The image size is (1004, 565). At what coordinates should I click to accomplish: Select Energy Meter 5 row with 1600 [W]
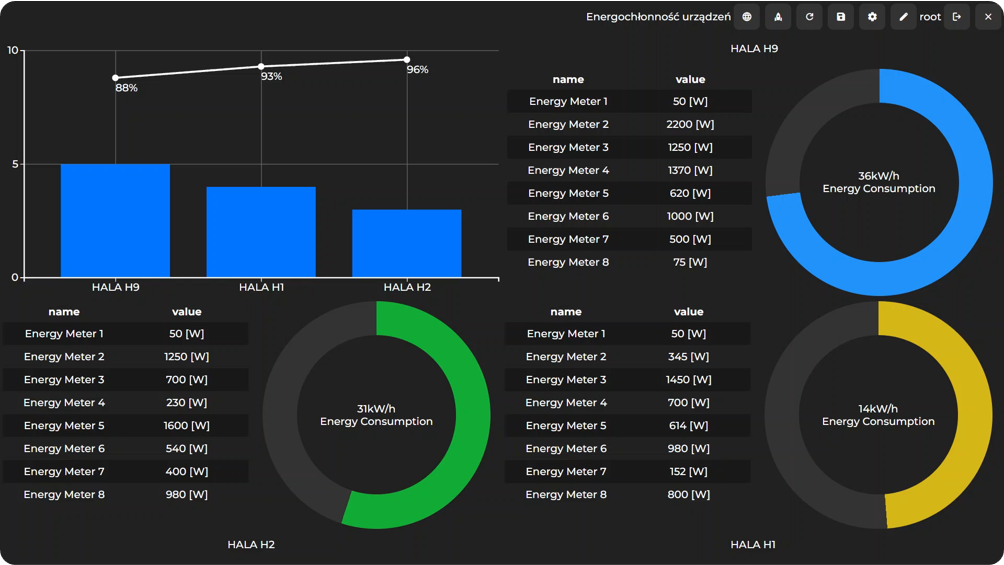126,425
